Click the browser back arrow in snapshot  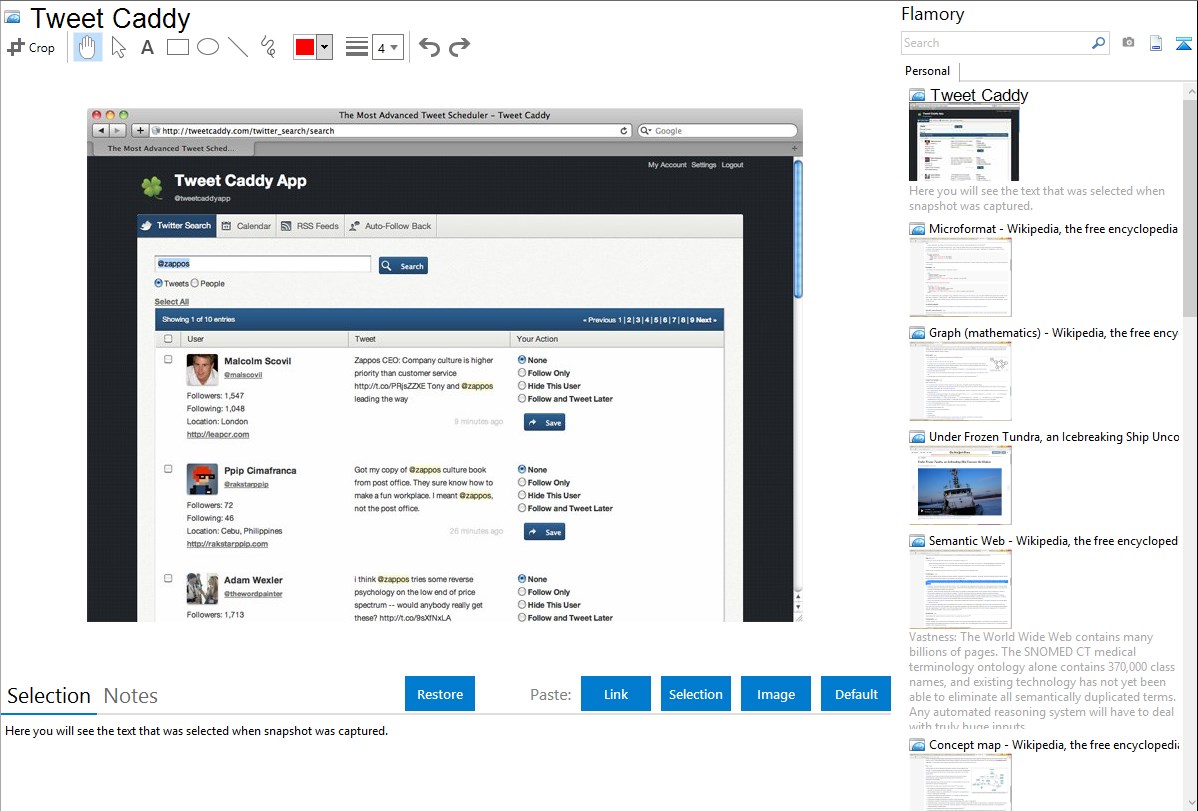102,131
